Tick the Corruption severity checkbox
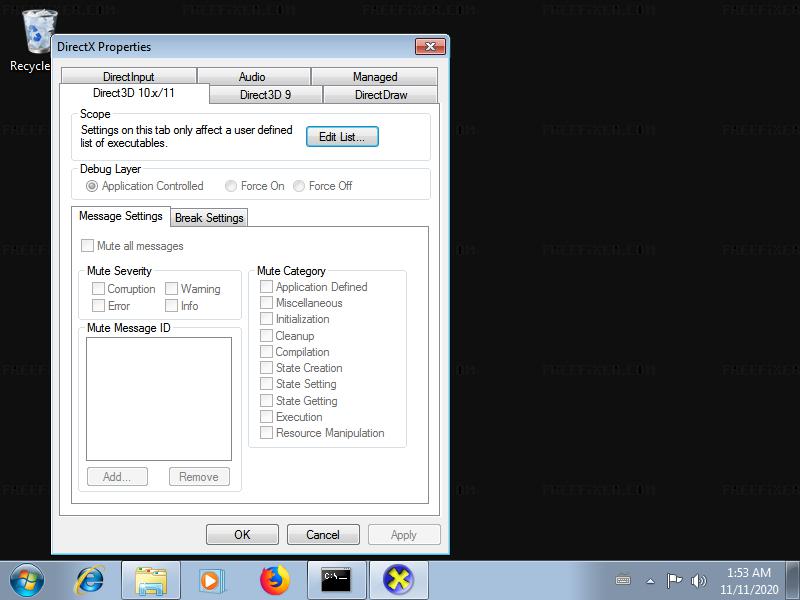The height and width of the screenshot is (600, 800). (124, 289)
